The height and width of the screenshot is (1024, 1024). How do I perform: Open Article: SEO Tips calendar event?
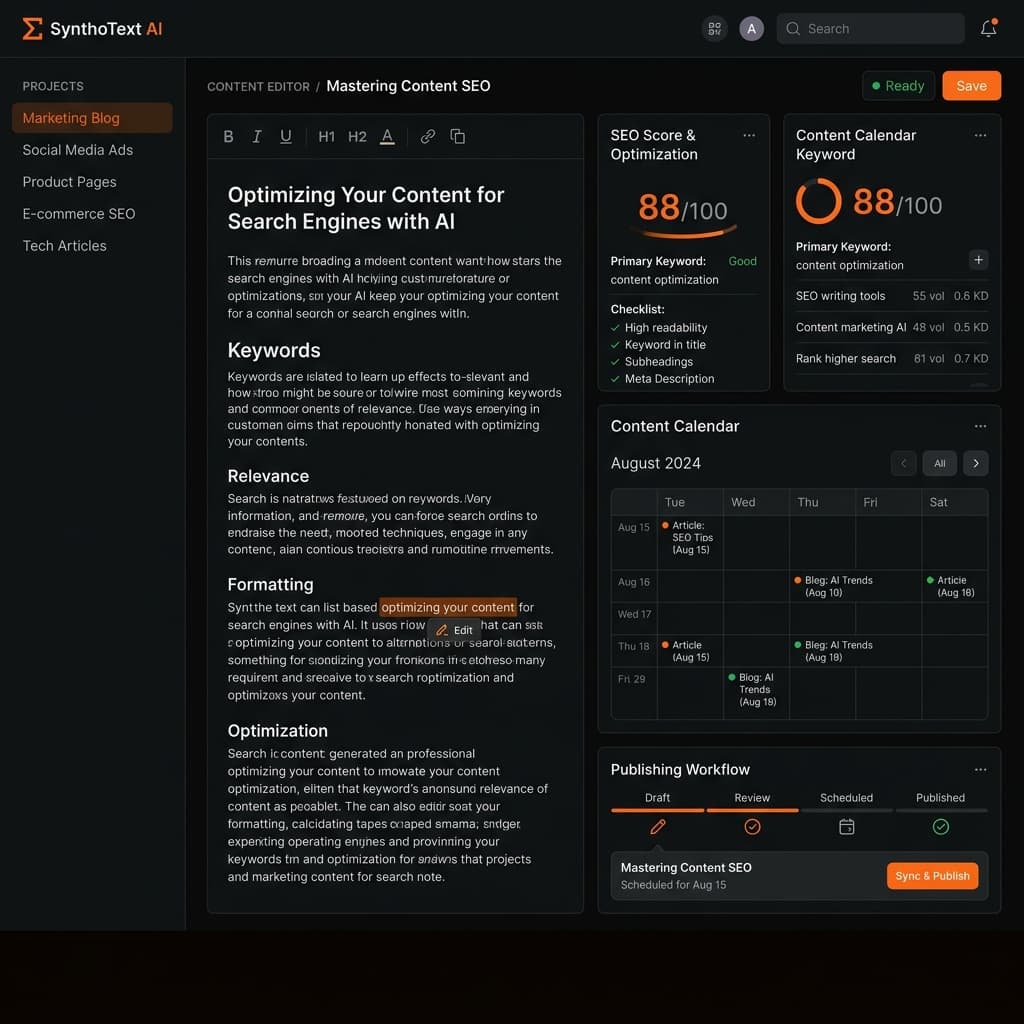click(x=688, y=537)
